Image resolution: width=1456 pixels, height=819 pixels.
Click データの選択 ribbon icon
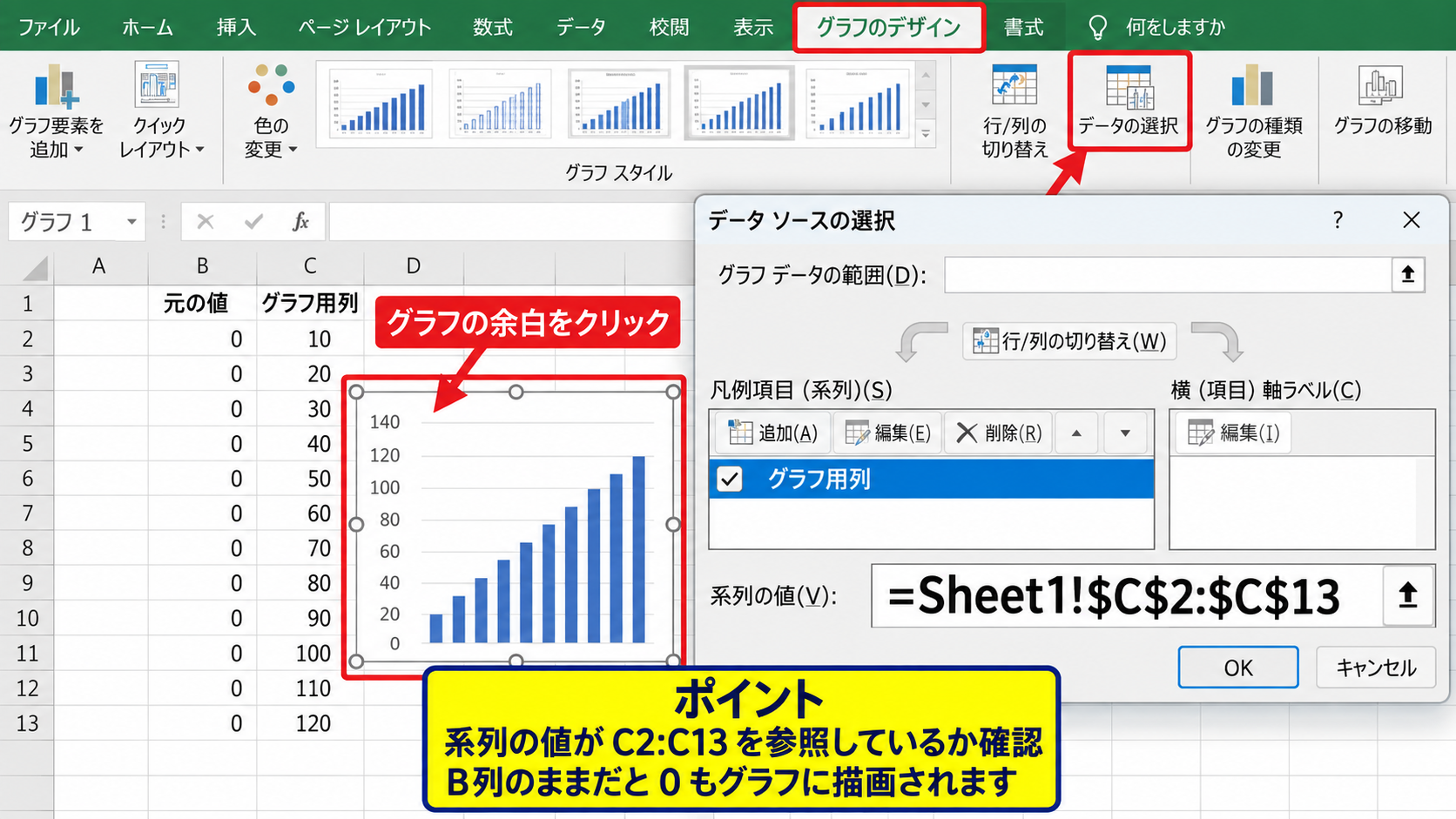tap(1129, 88)
